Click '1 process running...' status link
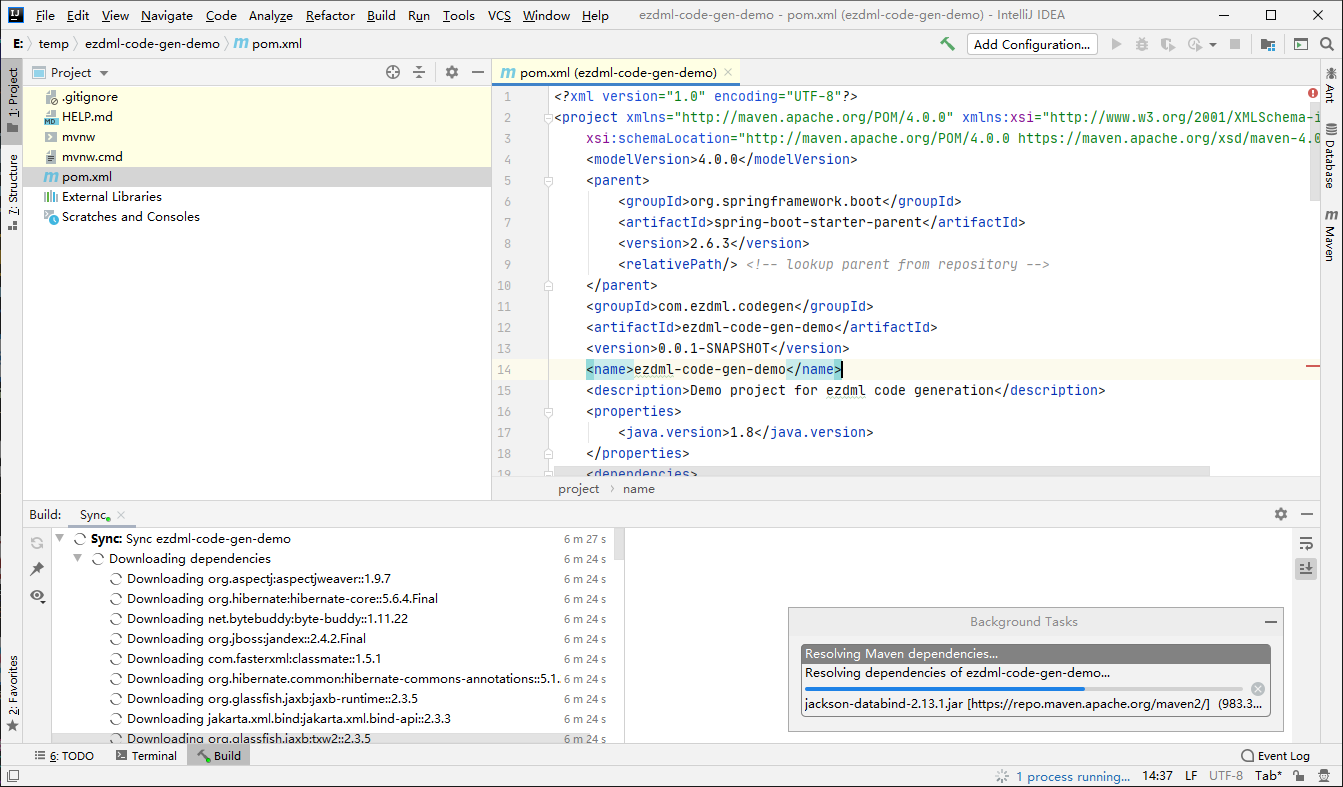The image size is (1343, 787). [1073, 776]
